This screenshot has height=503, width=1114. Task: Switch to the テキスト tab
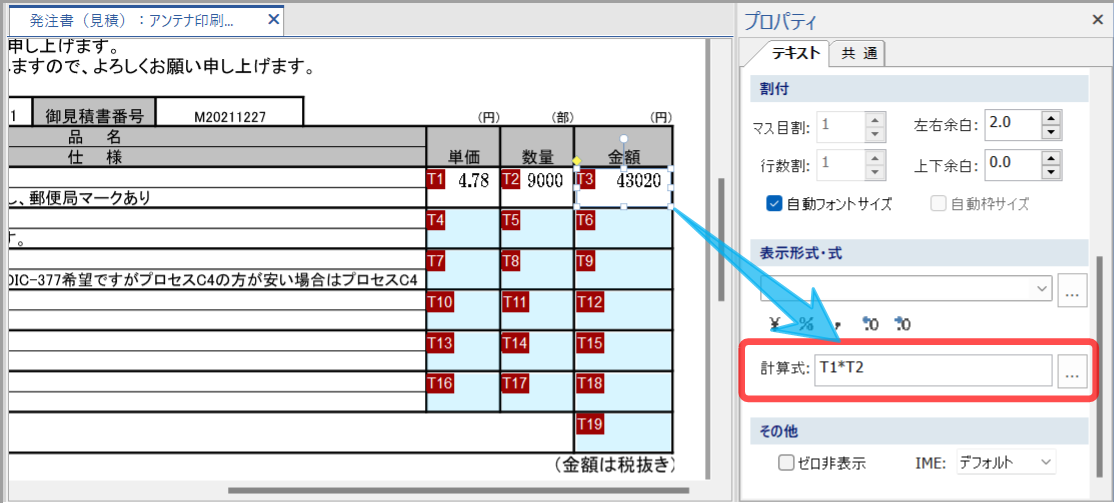pos(796,53)
